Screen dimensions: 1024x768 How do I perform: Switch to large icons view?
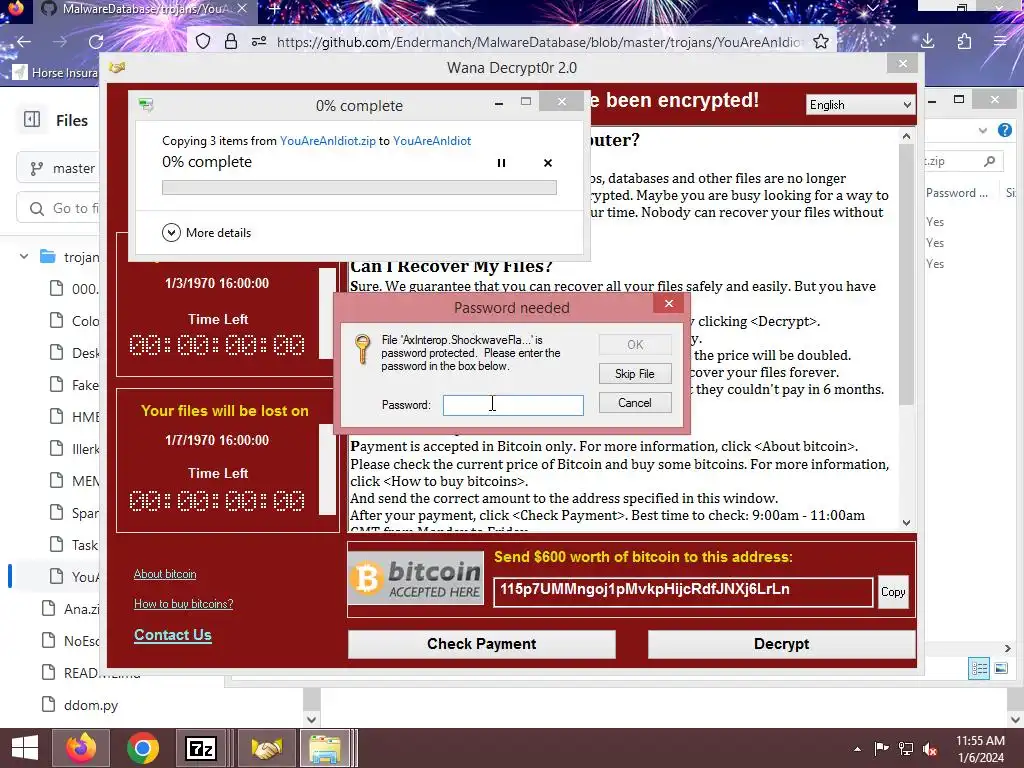tap(1001, 668)
